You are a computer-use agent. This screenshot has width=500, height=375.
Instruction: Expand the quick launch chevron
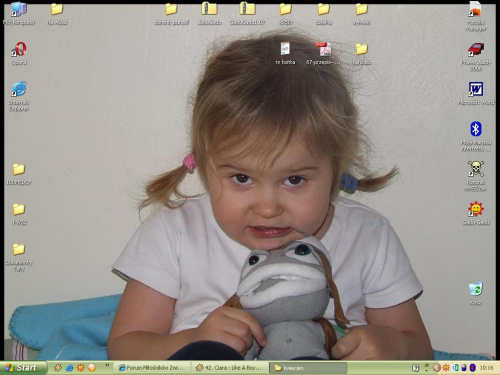tap(107, 366)
